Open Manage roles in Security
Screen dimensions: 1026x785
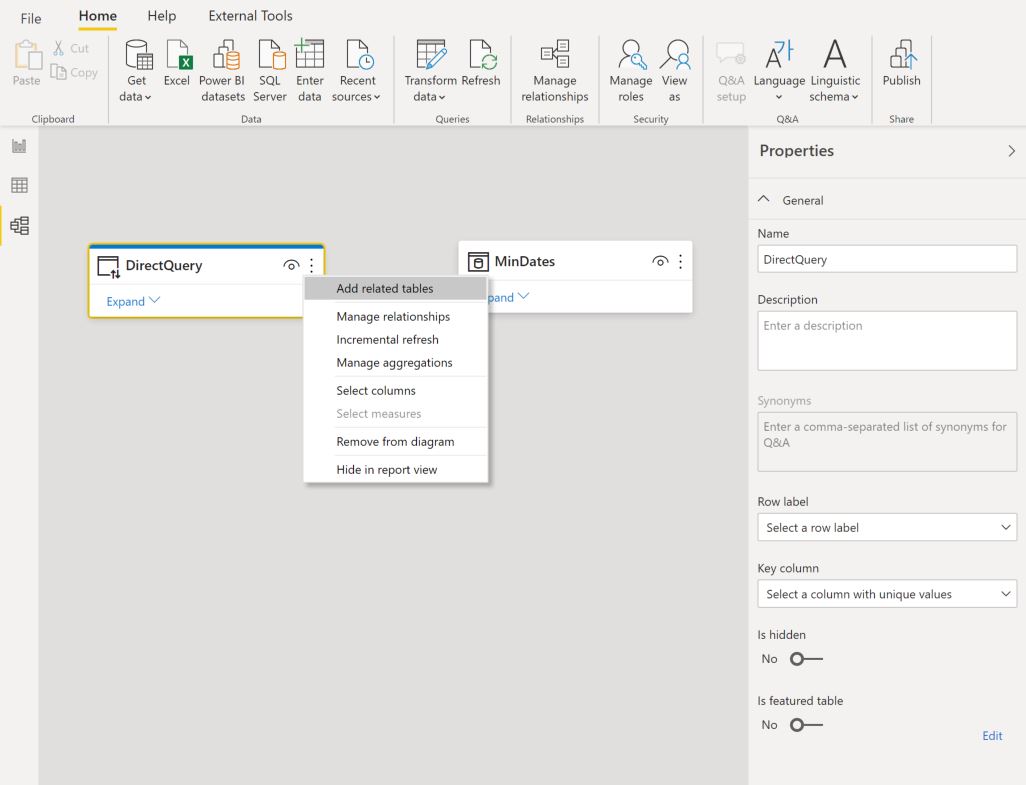coord(631,71)
